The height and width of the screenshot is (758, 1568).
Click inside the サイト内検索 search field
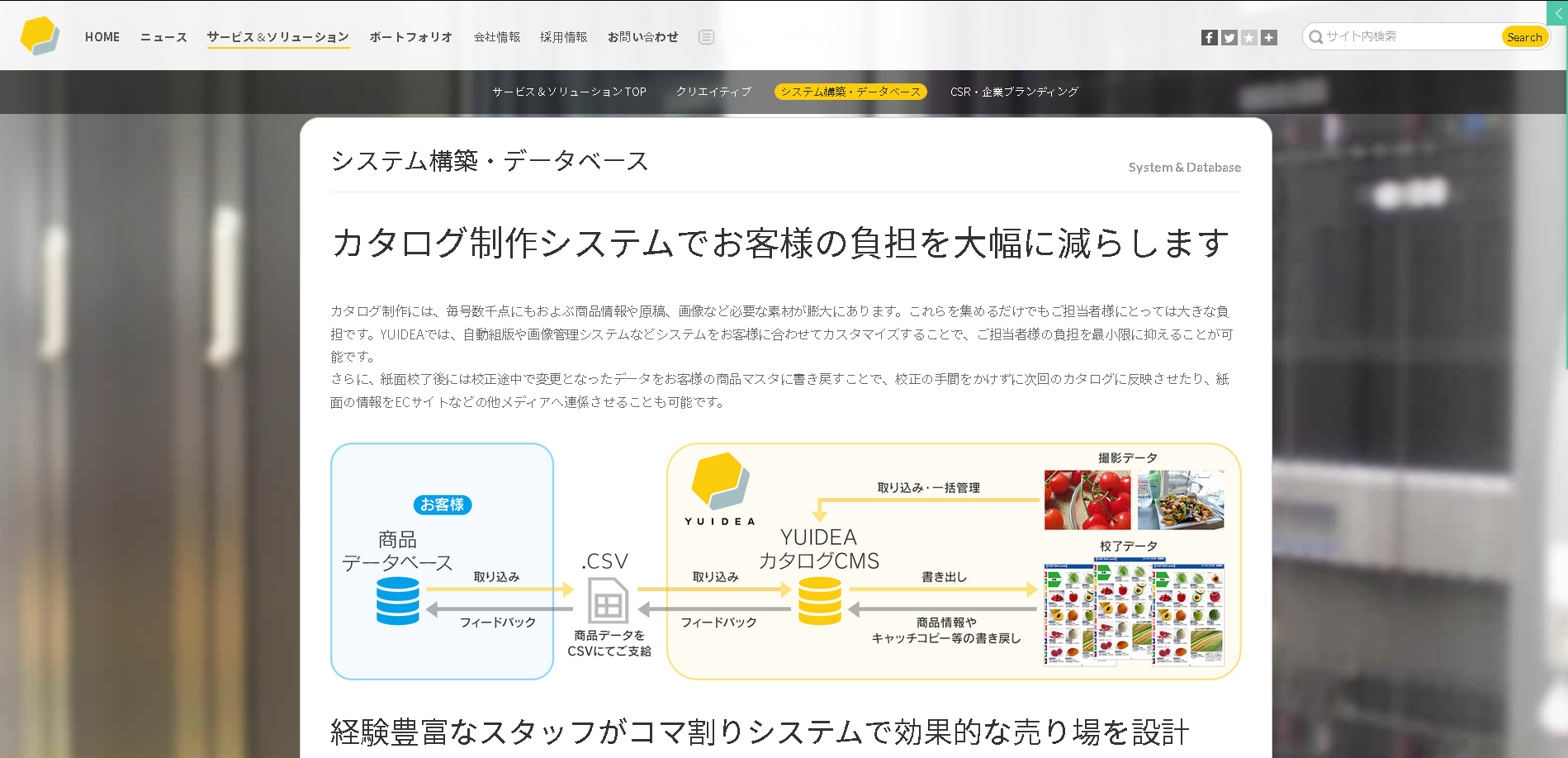tap(1404, 36)
